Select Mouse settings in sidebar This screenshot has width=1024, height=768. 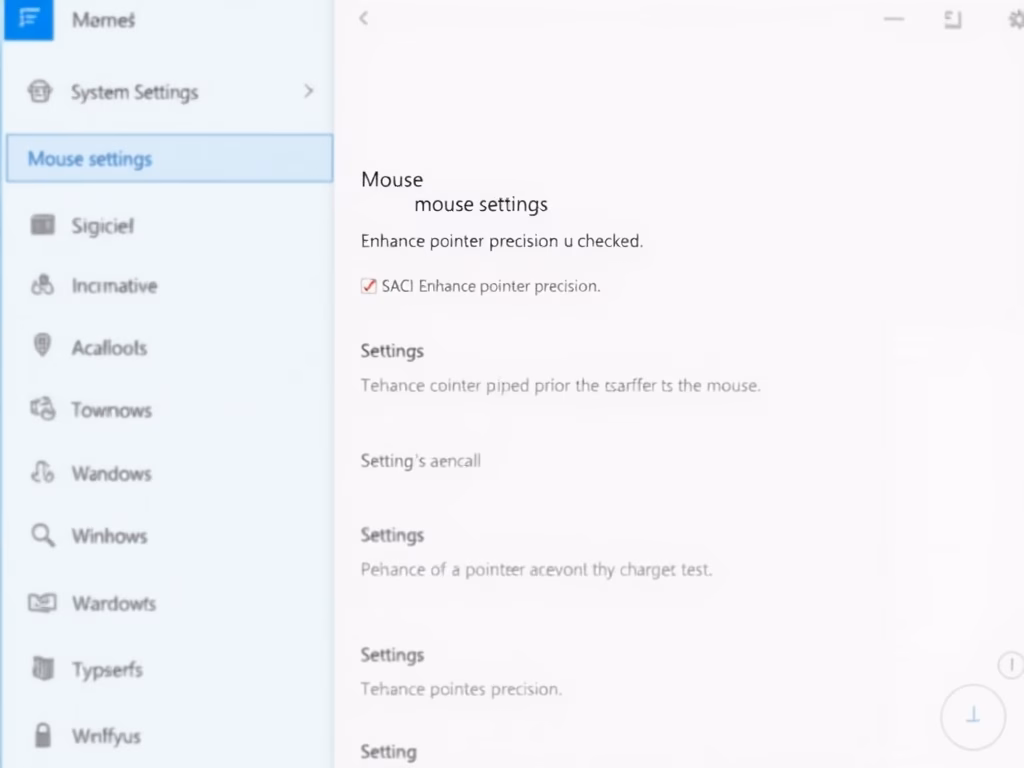[170, 158]
